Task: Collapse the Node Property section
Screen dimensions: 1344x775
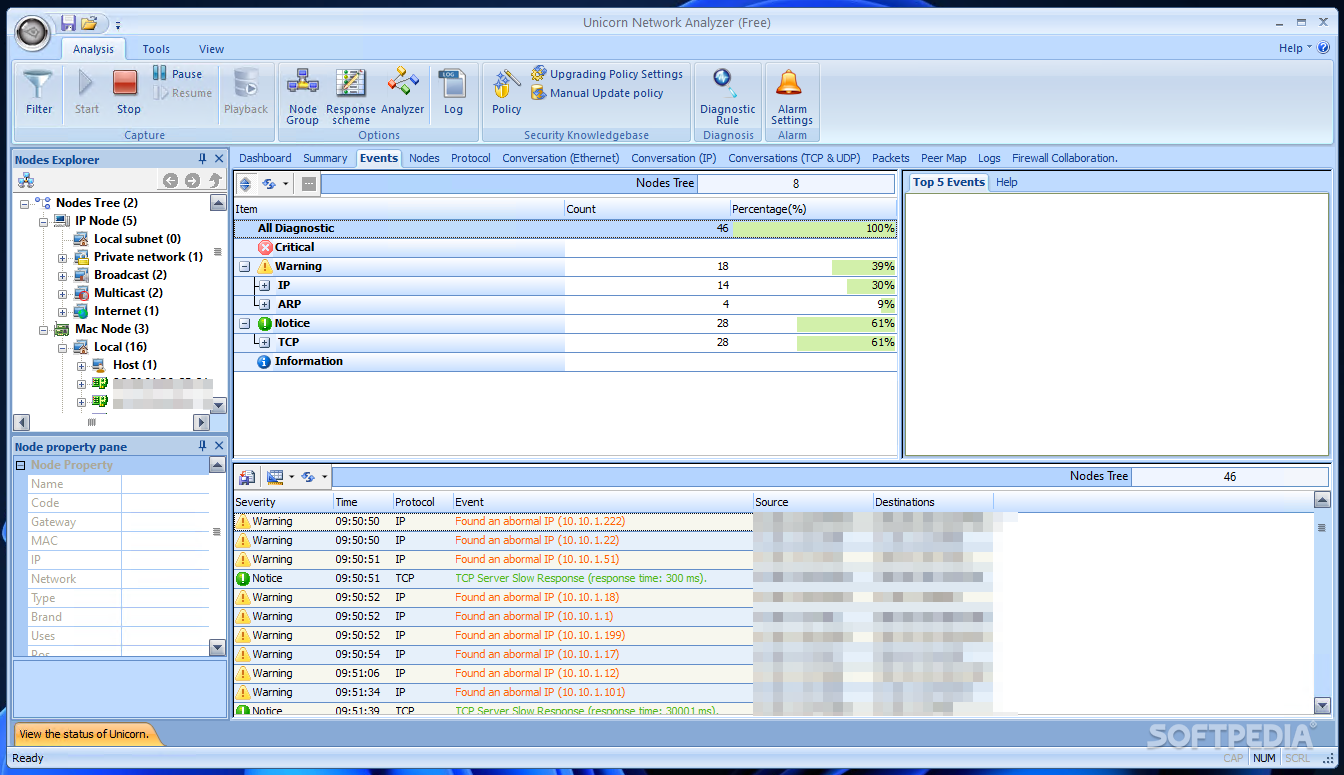Action: 20,465
